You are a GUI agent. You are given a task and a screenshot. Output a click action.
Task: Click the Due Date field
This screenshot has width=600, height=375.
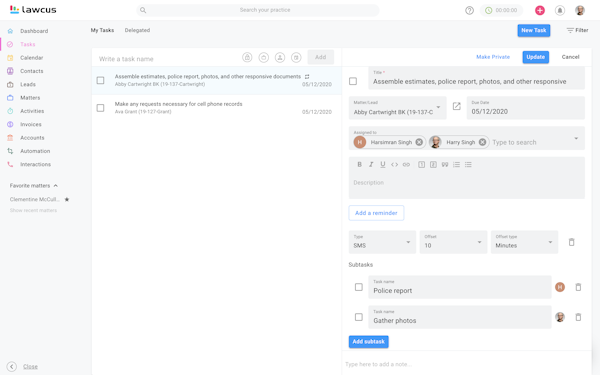point(525,108)
